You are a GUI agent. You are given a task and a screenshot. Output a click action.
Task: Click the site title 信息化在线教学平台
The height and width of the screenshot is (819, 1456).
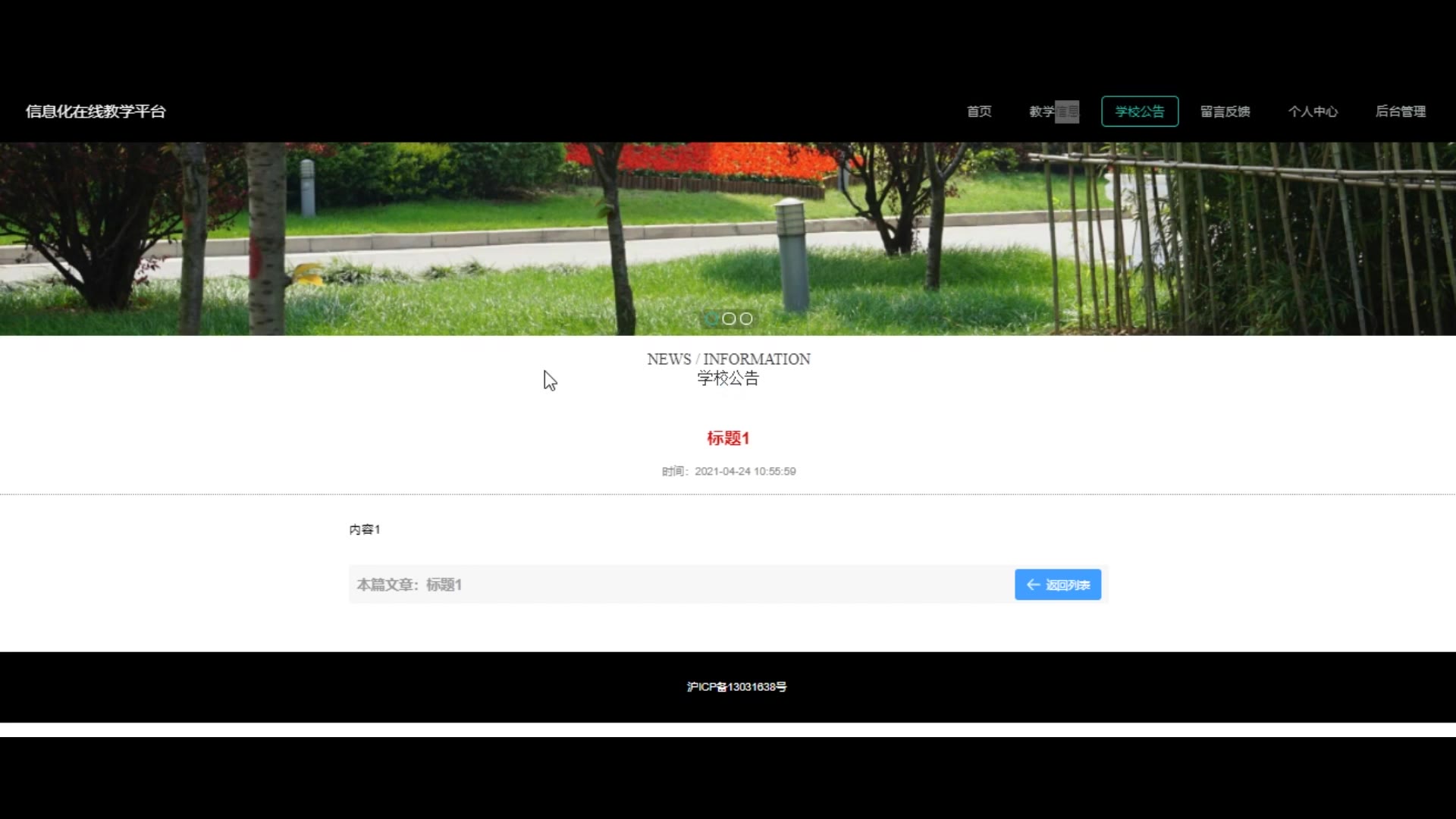coord(96,111)
